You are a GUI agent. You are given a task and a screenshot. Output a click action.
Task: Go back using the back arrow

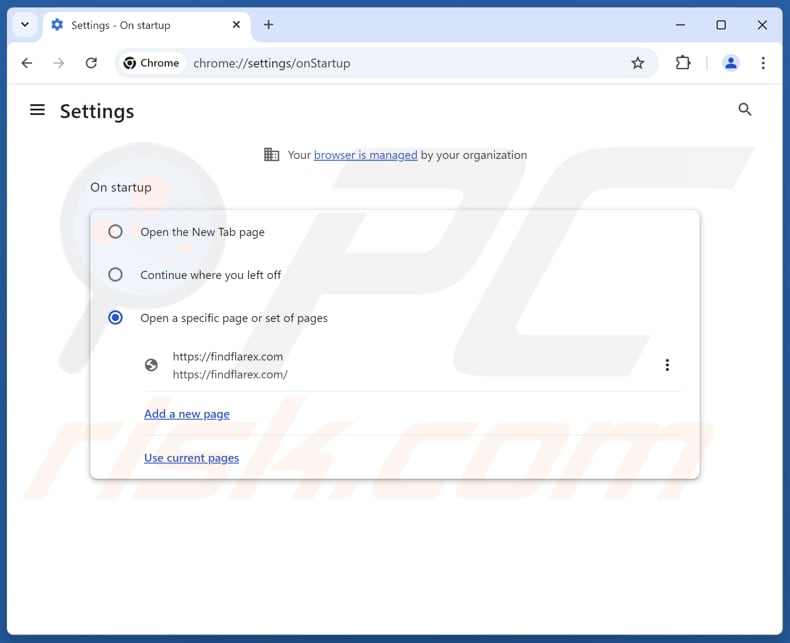(27, 63)
